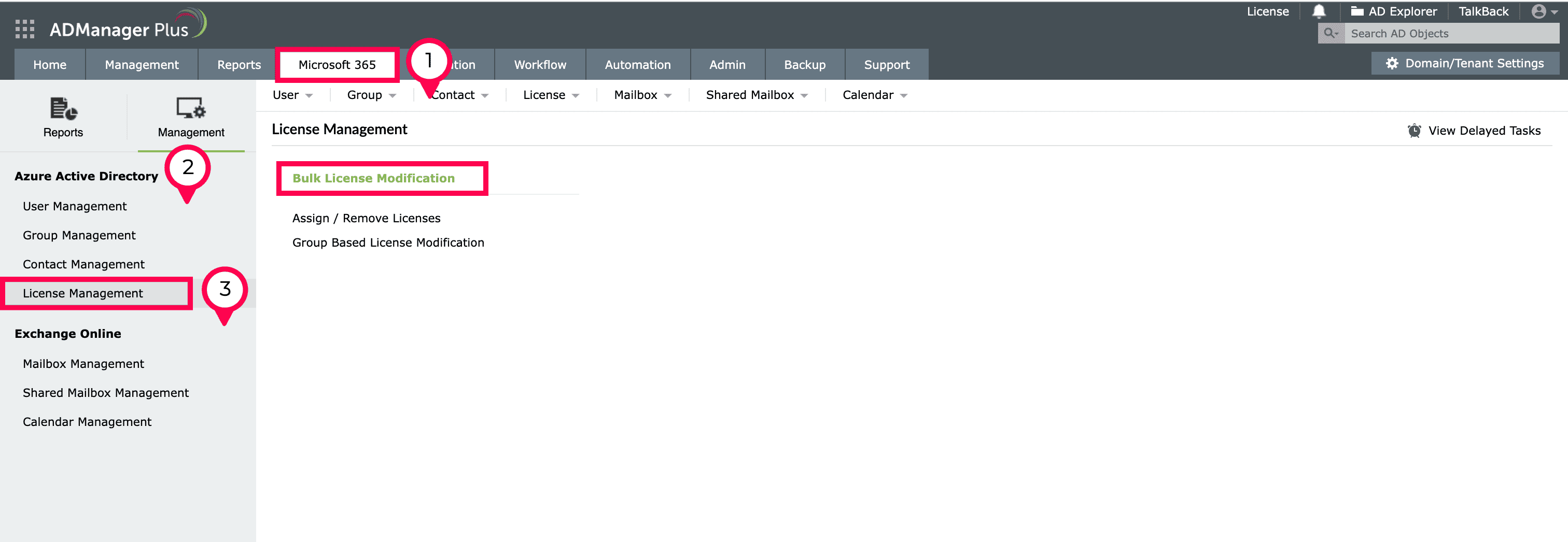The width and height of the screenshot is (1568, 542).
Task: Open the notifications bell
Action: 1319,11
